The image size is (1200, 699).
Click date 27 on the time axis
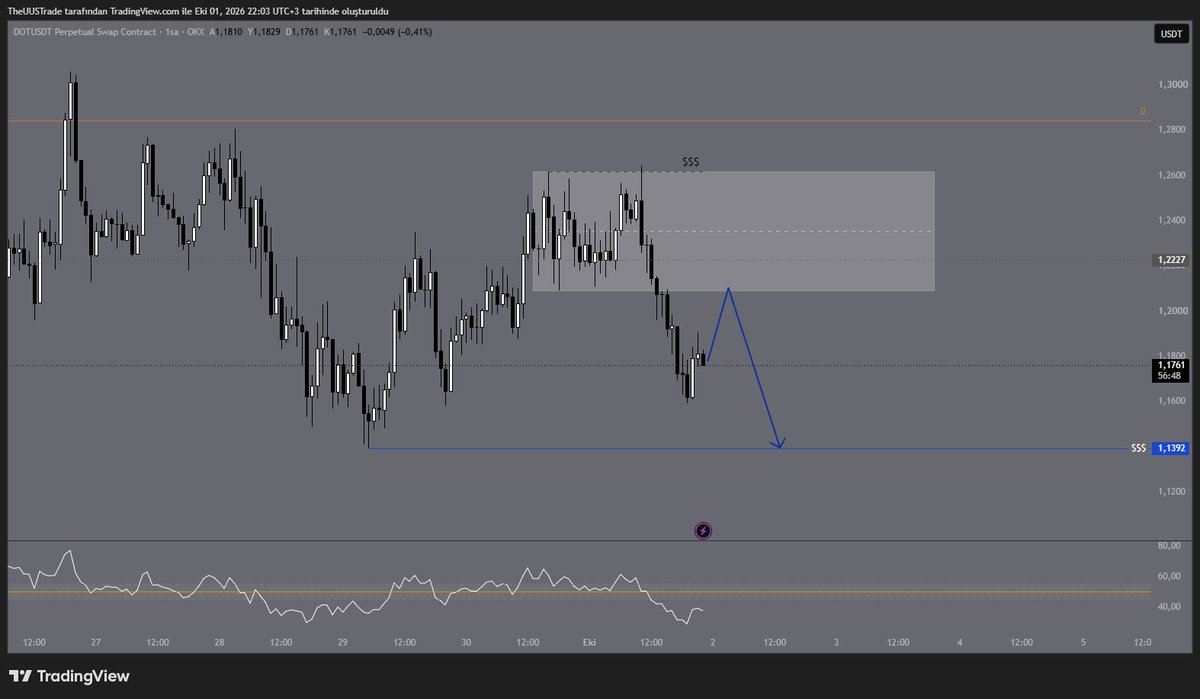[x=95, y=642]
